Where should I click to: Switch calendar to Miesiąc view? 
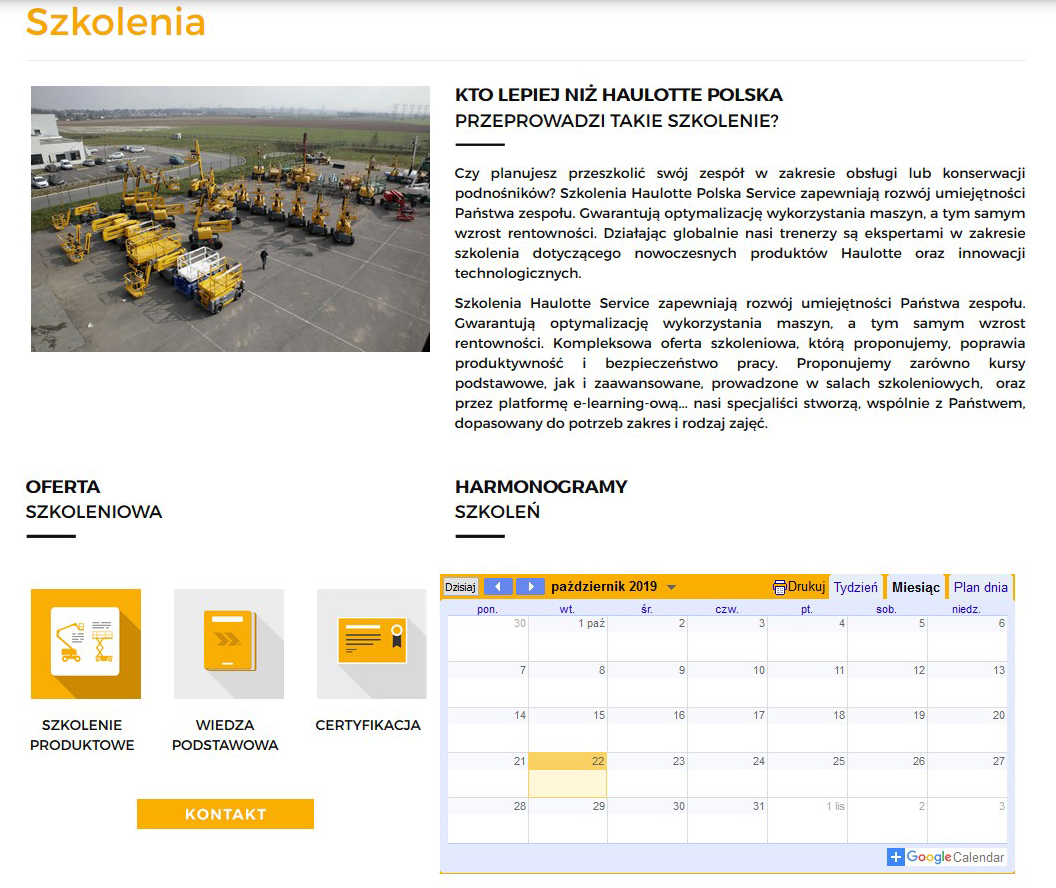pyautogui.click(x=915, y=587)
